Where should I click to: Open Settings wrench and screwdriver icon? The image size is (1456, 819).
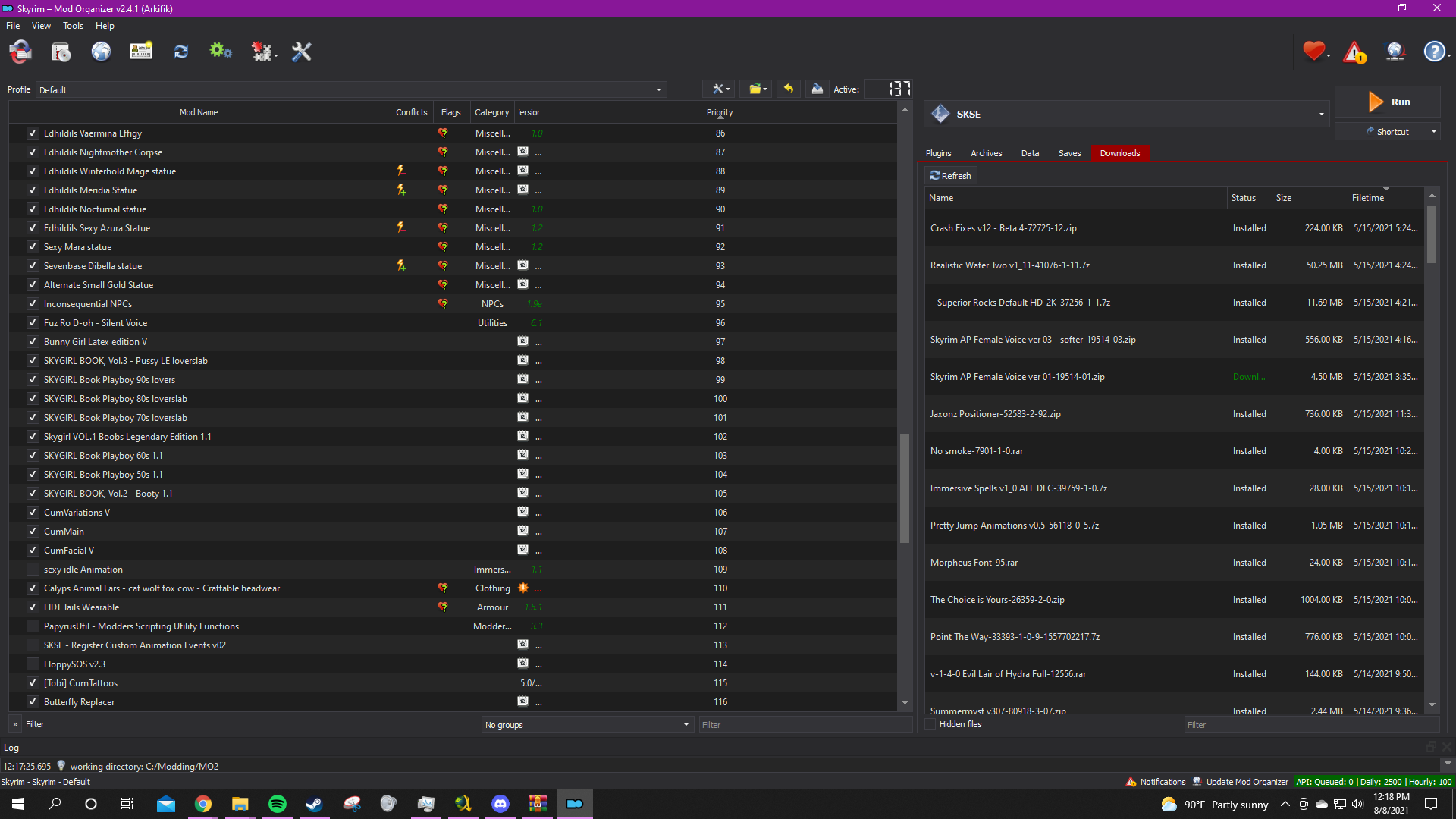[x=302, y=52]
